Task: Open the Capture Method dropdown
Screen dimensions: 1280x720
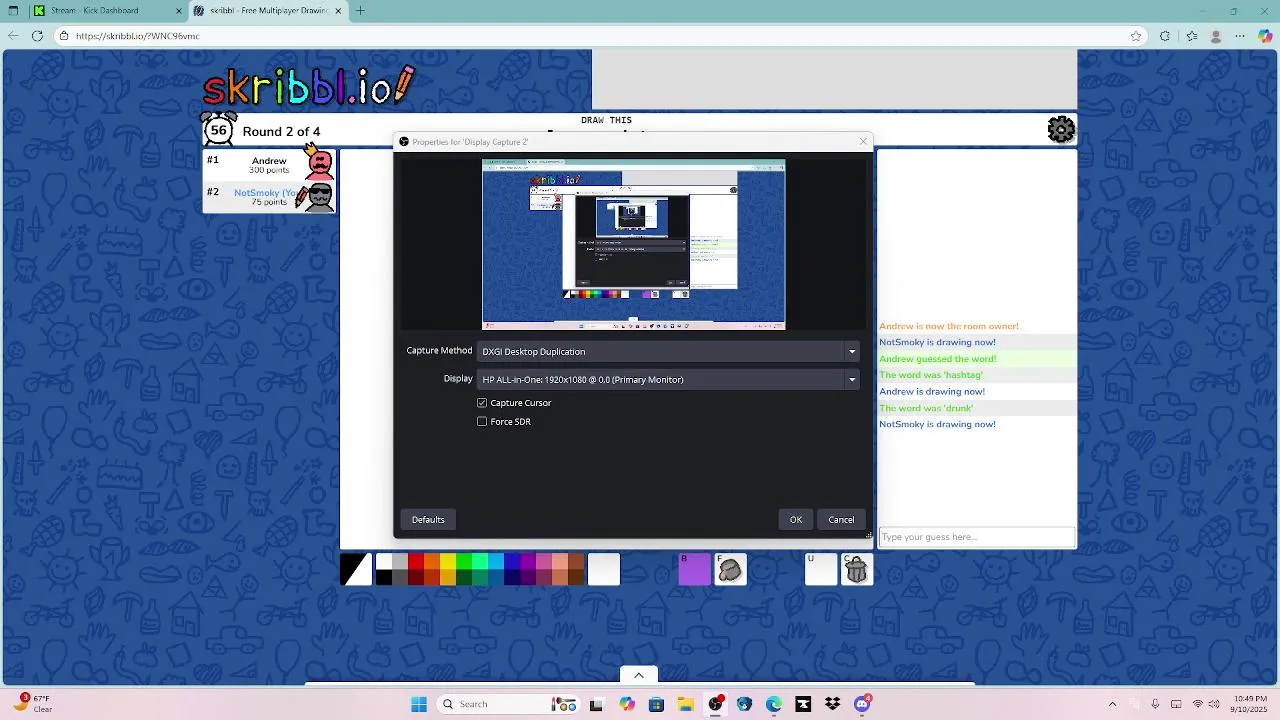Action: [x=668, y=351]
